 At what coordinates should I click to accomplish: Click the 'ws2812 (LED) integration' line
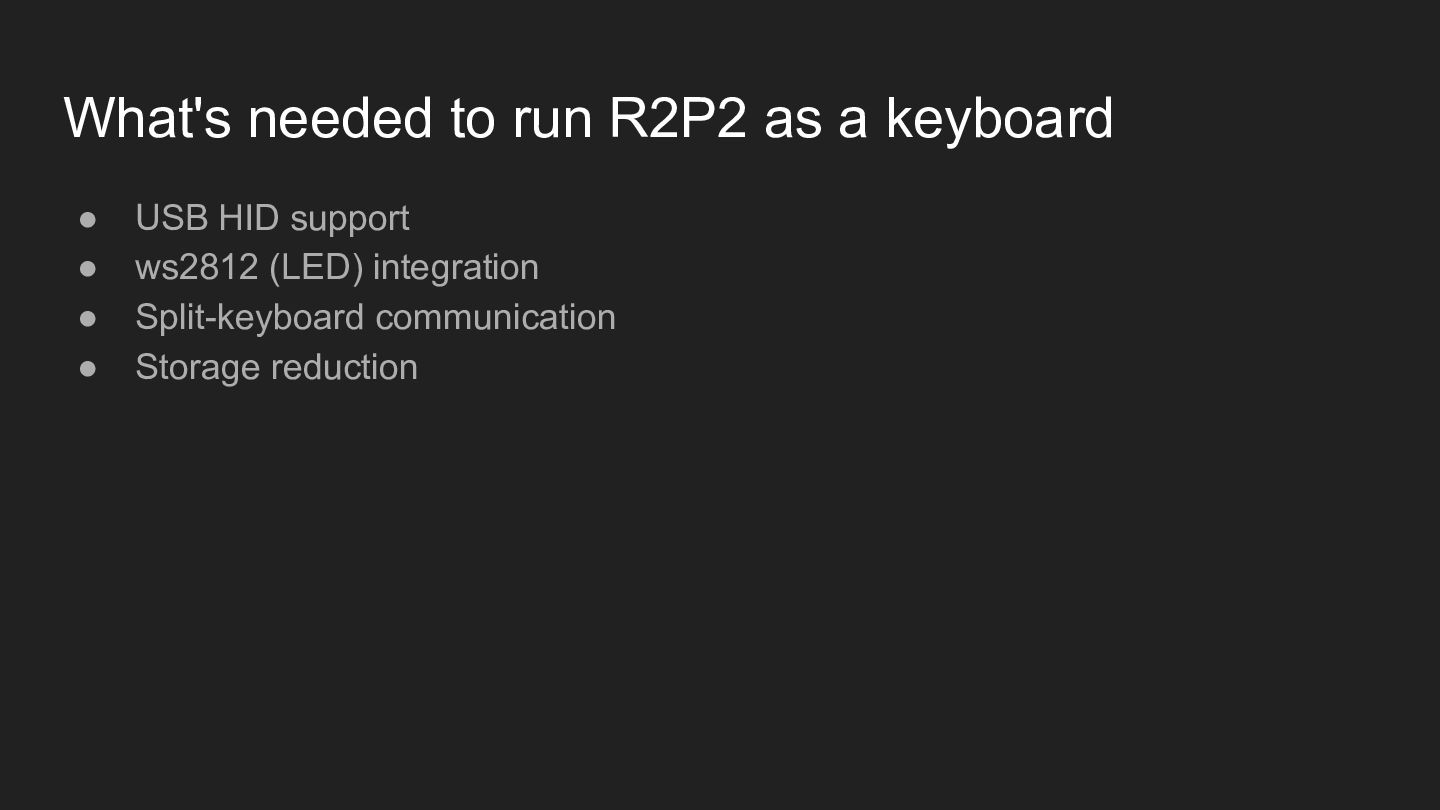(337, 268)
